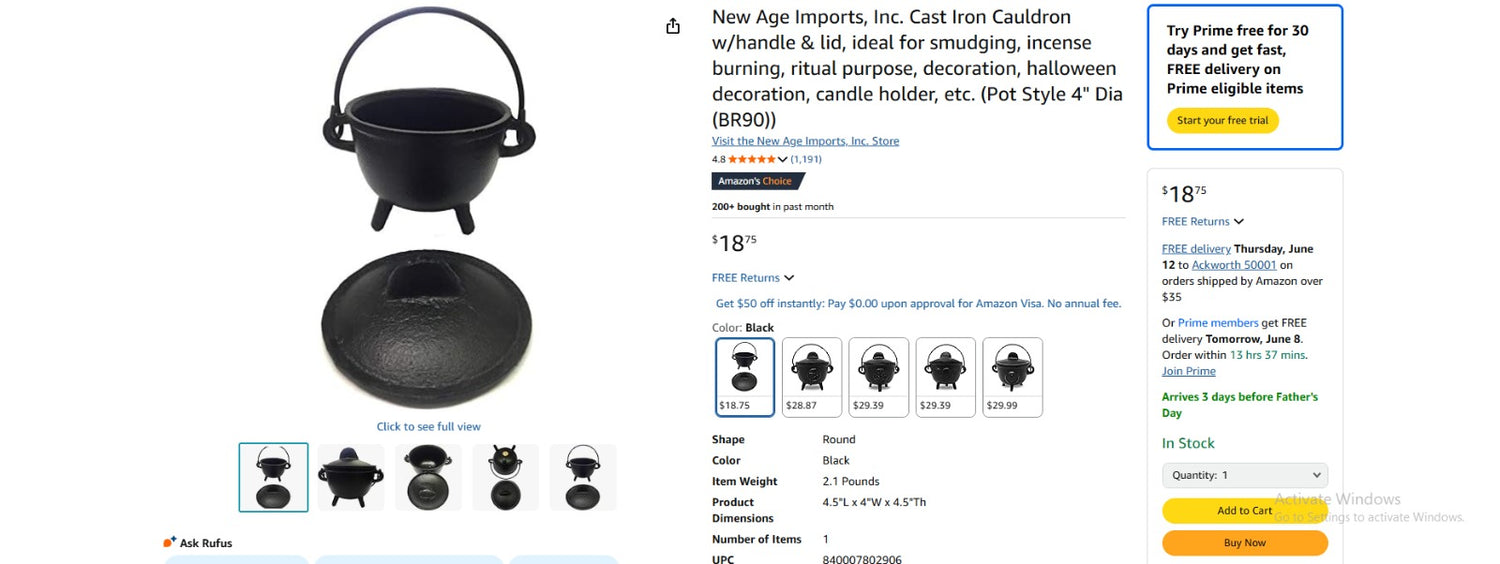Viewport: 1500px width, 564px height.
Task: Click the share icon beside product title
Action: point(673,26)
